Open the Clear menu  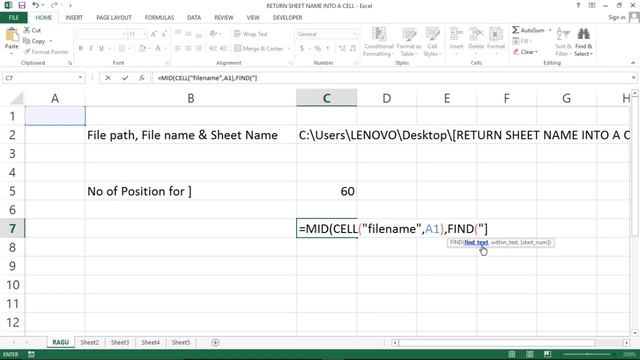pyautogui.click(x=526, y=52)
